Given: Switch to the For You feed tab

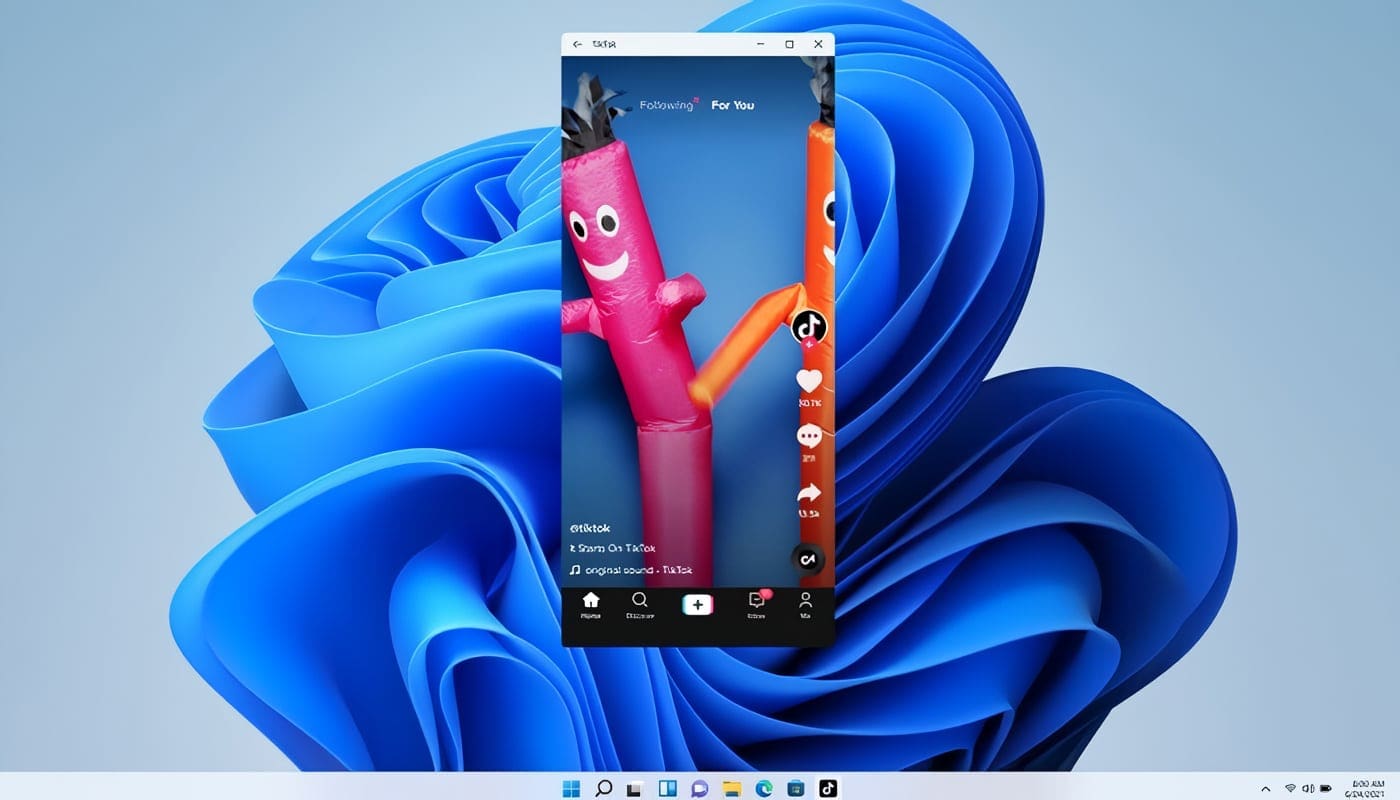Looking at the screenshot, I should pos(733,105).
